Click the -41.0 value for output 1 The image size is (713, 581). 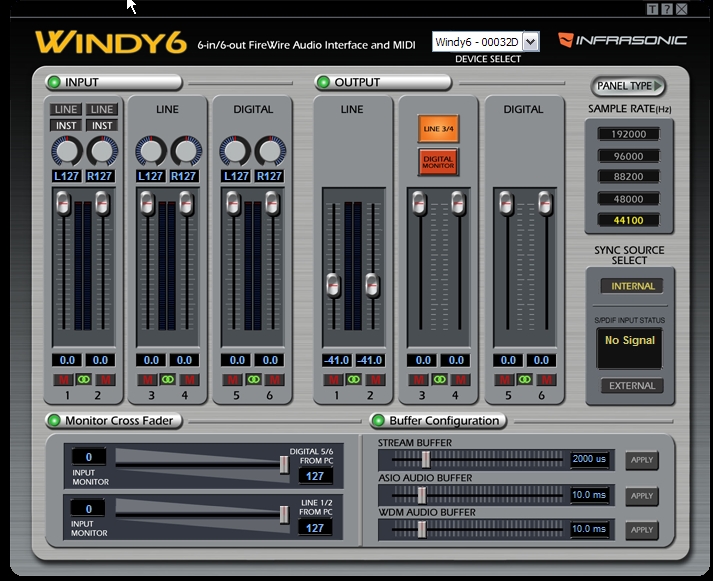click(x=337, y=360)
